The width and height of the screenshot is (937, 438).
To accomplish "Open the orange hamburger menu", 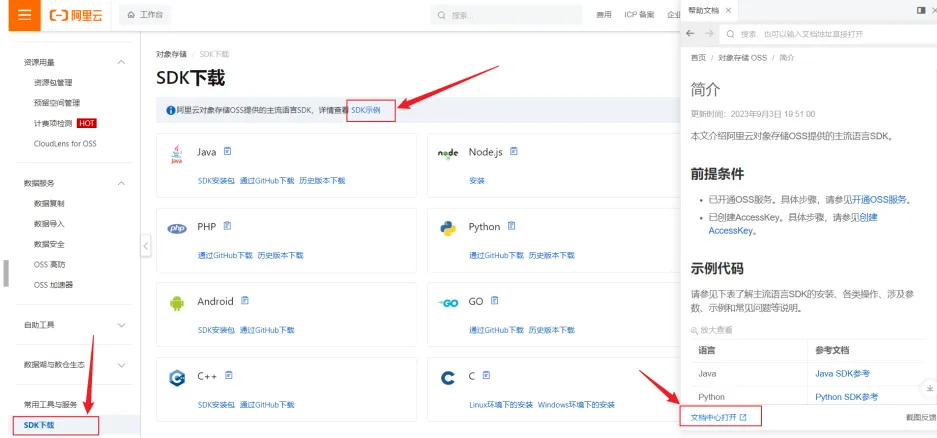I will [24, 15].
